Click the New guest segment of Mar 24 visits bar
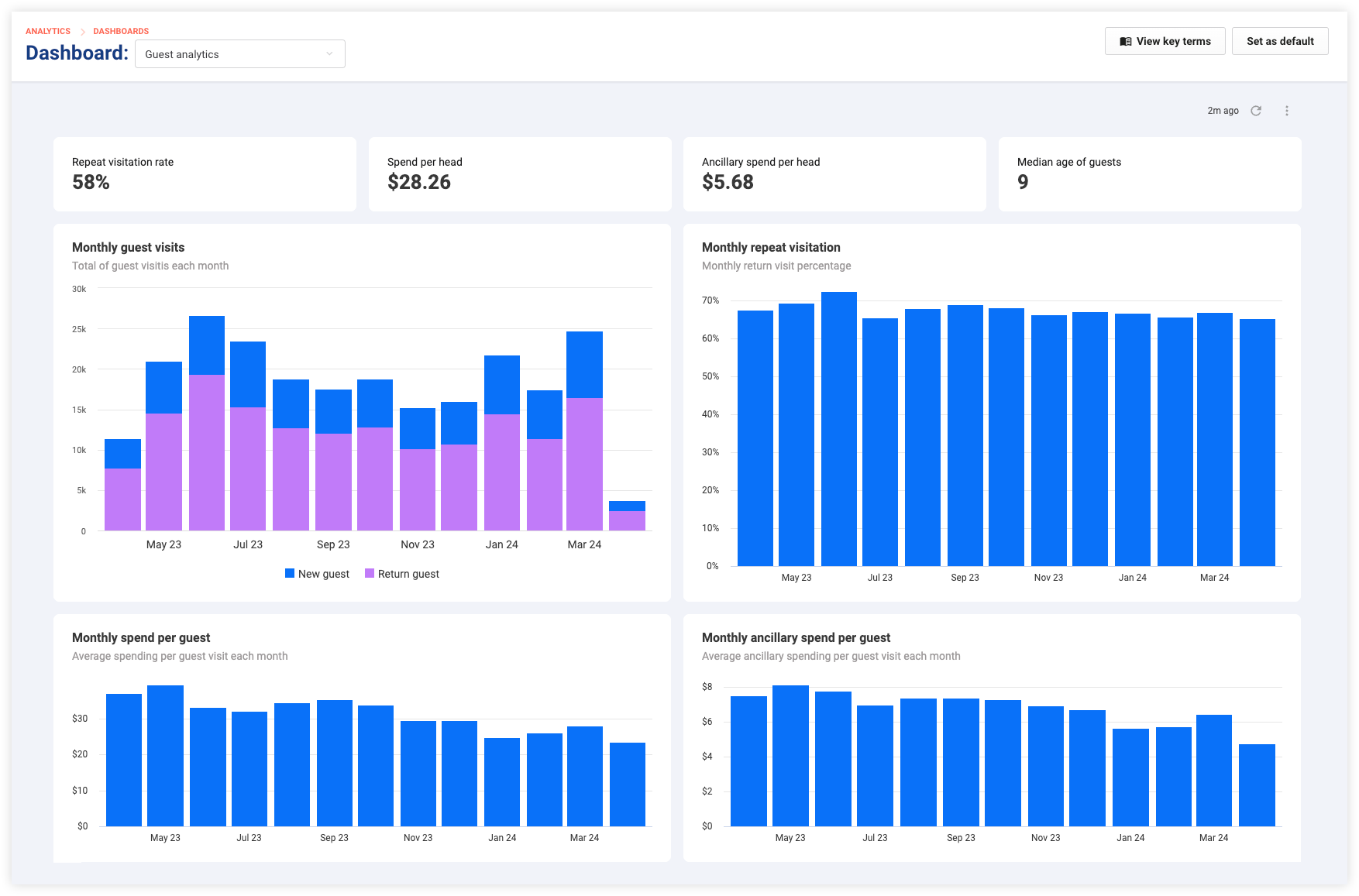Screen dimensions: 1359x896 click(x=584, y=365)
